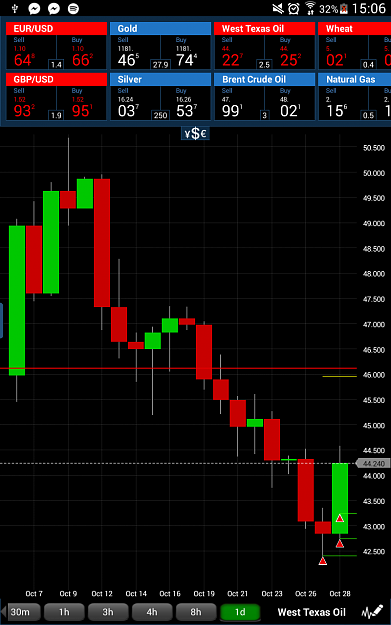Tap the muted sound status icon
This screenshot has width=391, height=625.
click(278, 8)
